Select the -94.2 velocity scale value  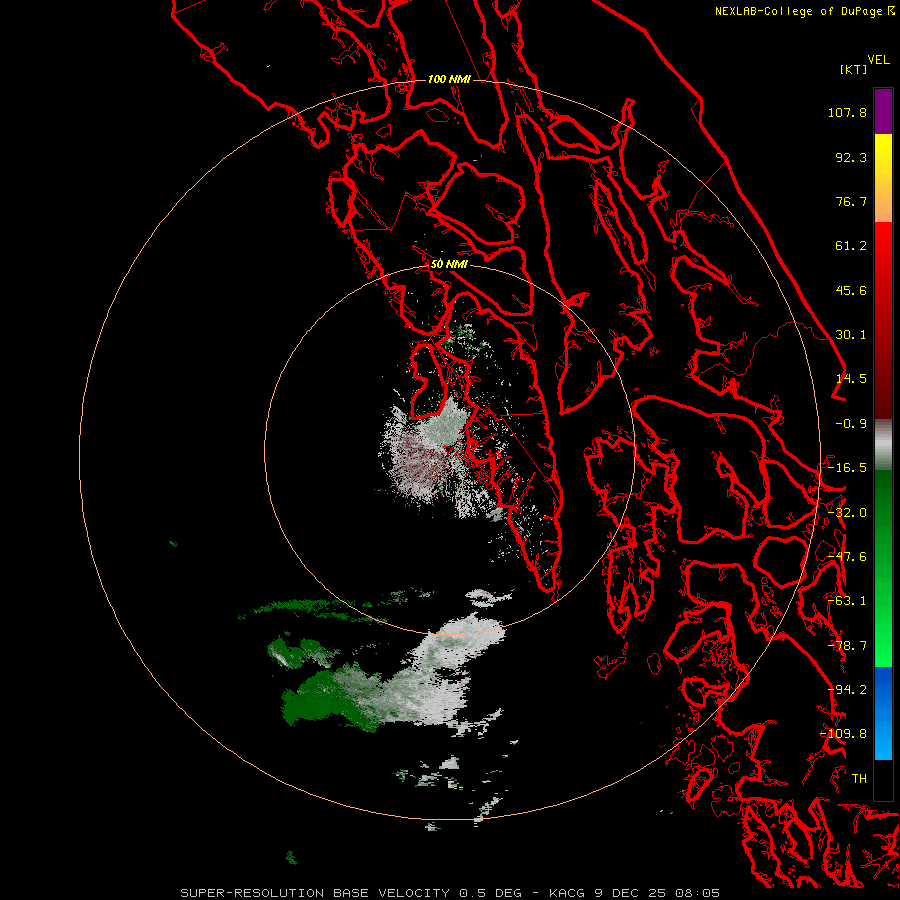(847, 690)
